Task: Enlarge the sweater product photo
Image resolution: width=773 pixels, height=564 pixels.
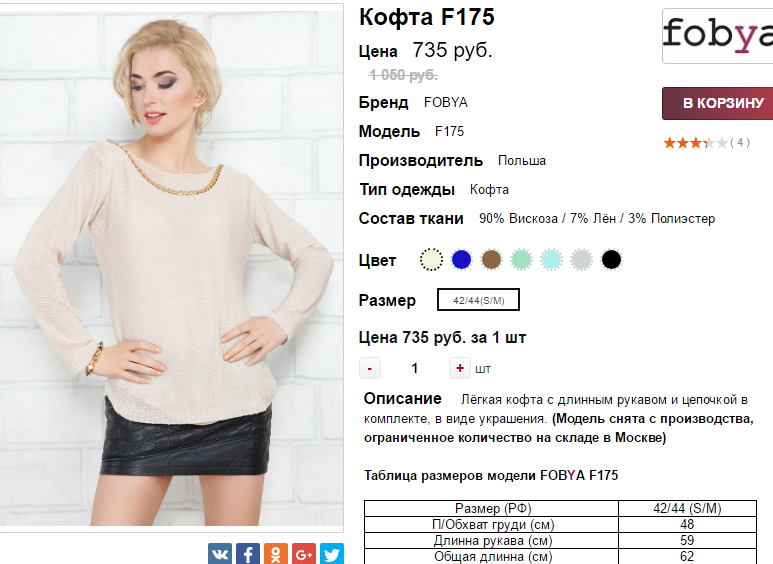Action: click(172, 268)
